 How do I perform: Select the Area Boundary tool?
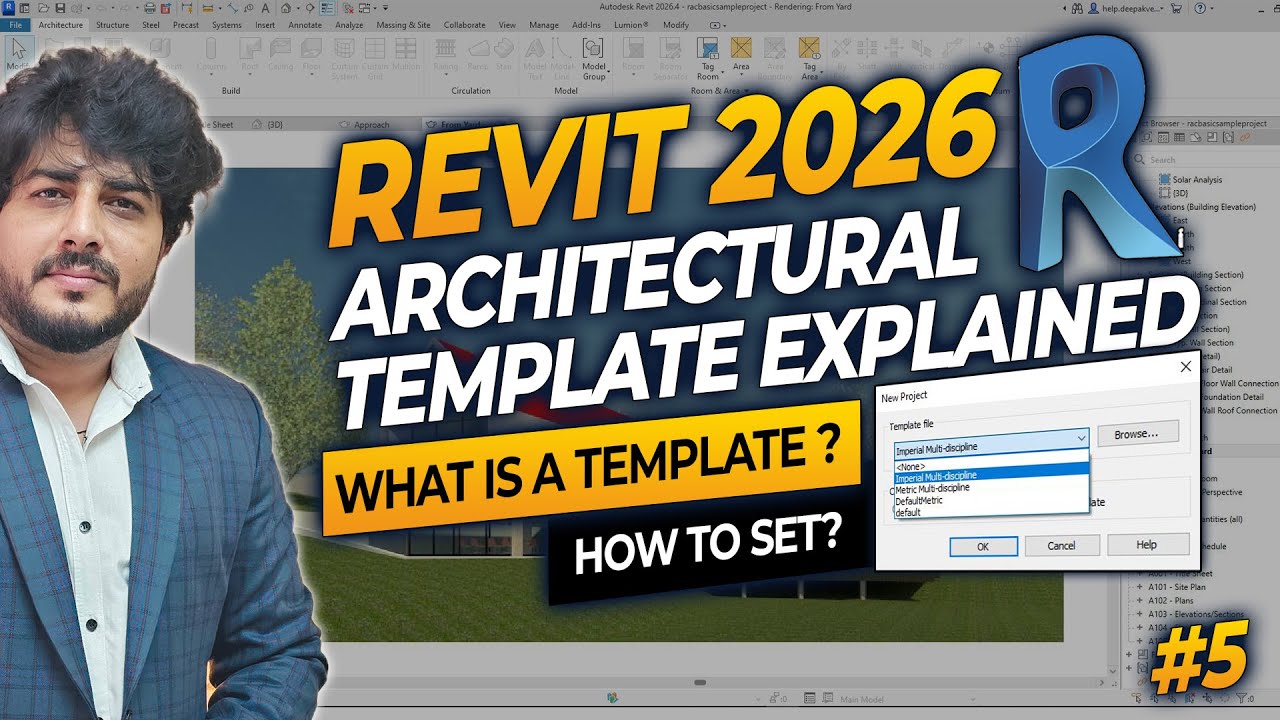tap(775, 58)
